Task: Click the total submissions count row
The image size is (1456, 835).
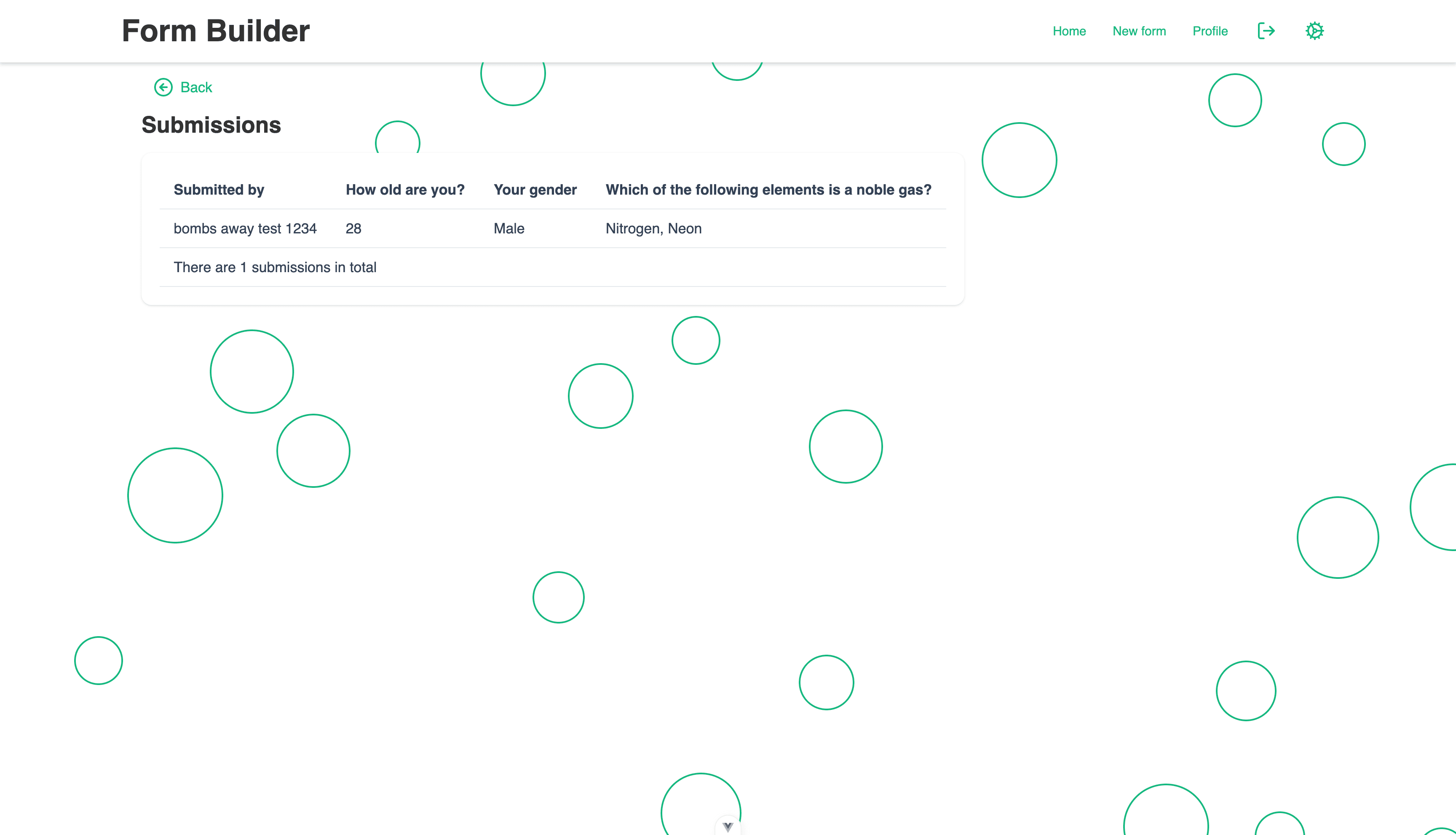Action: click(x=275, y=267)
